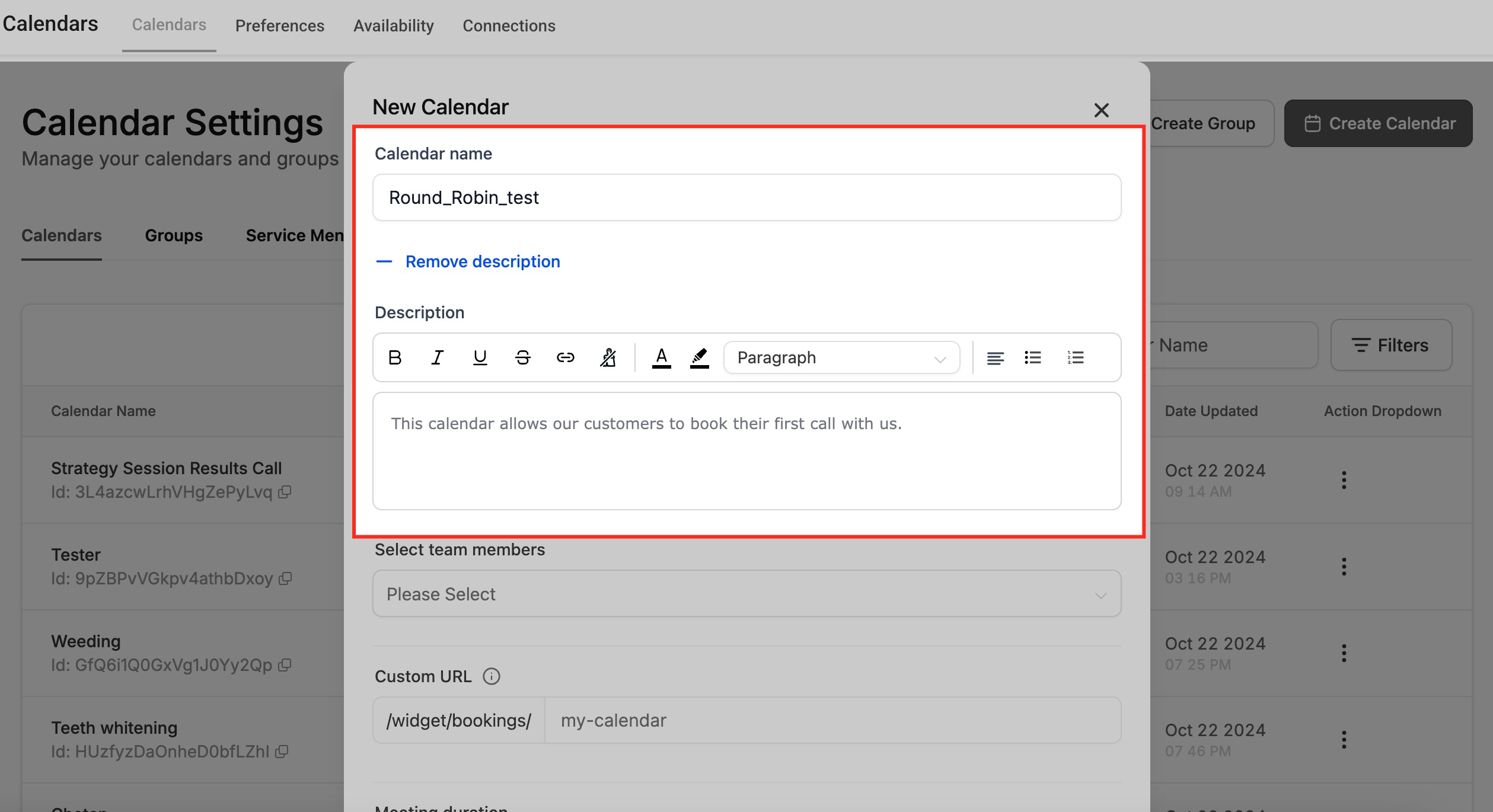Switch to the Groups tab
The height and width of the screenshot is (812, 1493).
[x=174, y=235]
